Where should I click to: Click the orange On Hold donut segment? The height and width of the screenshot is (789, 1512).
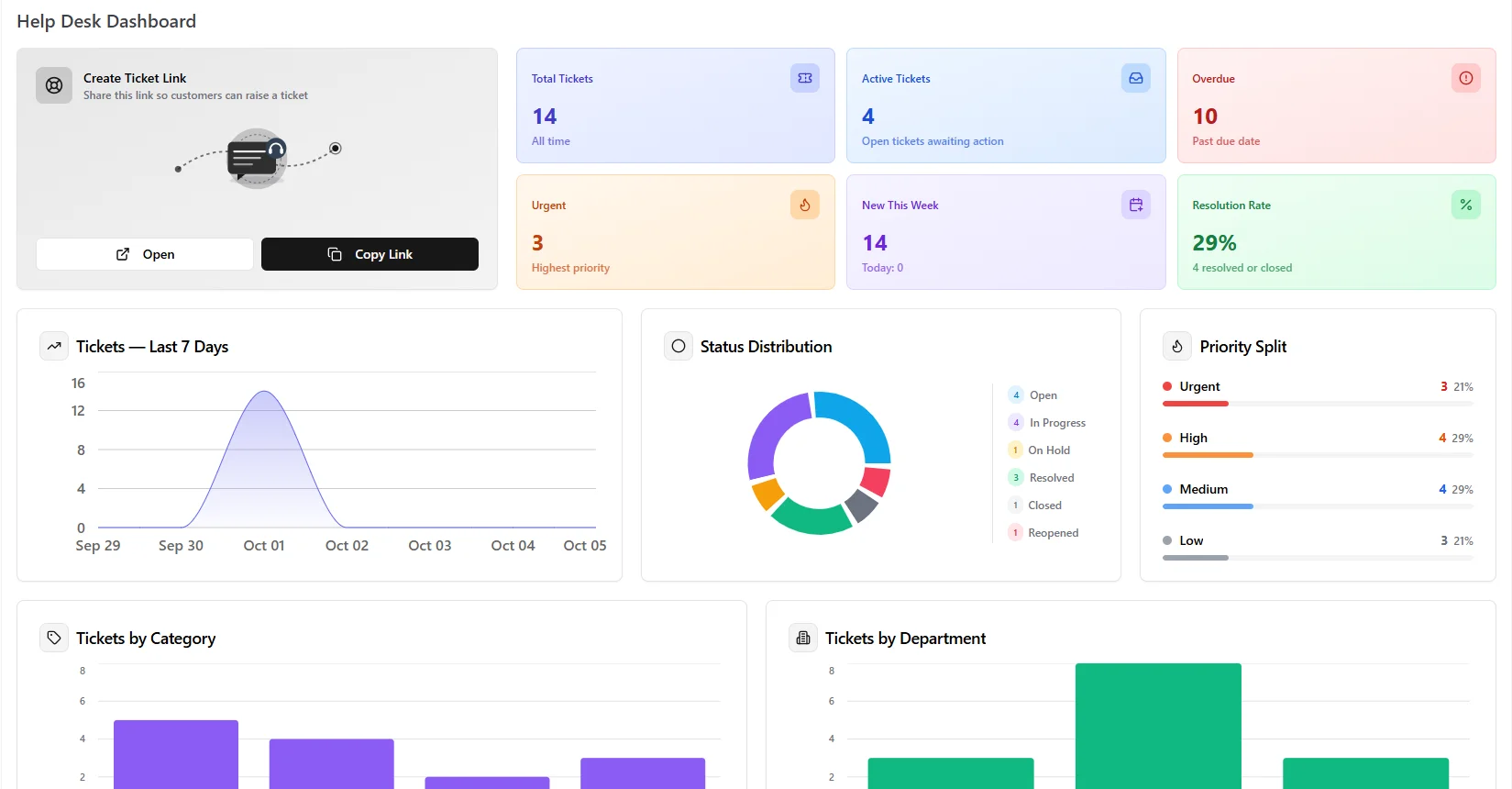coord(767,494)
